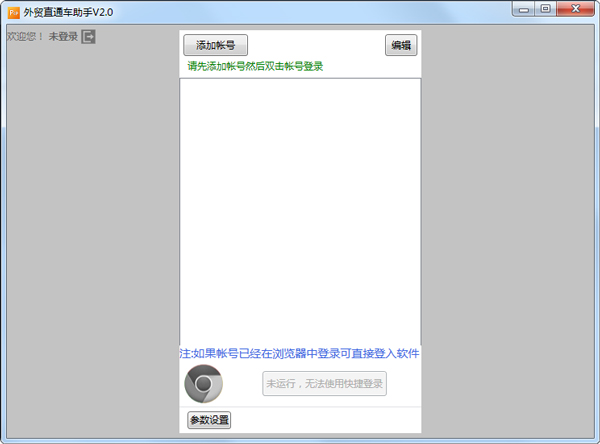Click the 未登录 status text
The height and width of the screenshot is (444, 600).
click(x=63, y=37)
